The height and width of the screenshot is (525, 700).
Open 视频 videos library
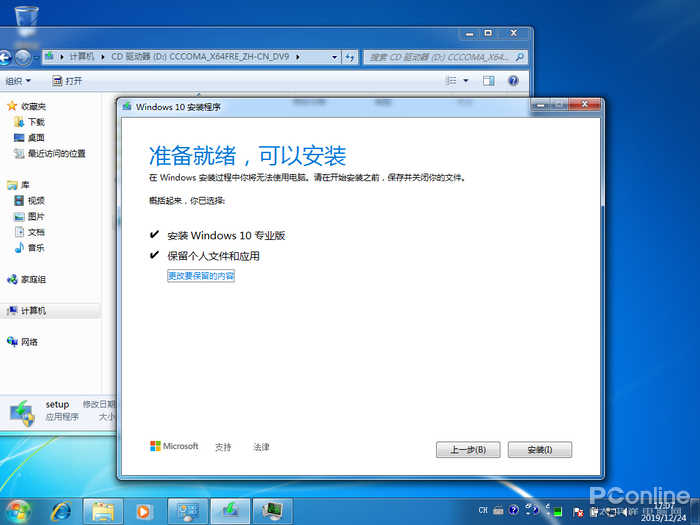pos(29,200)
